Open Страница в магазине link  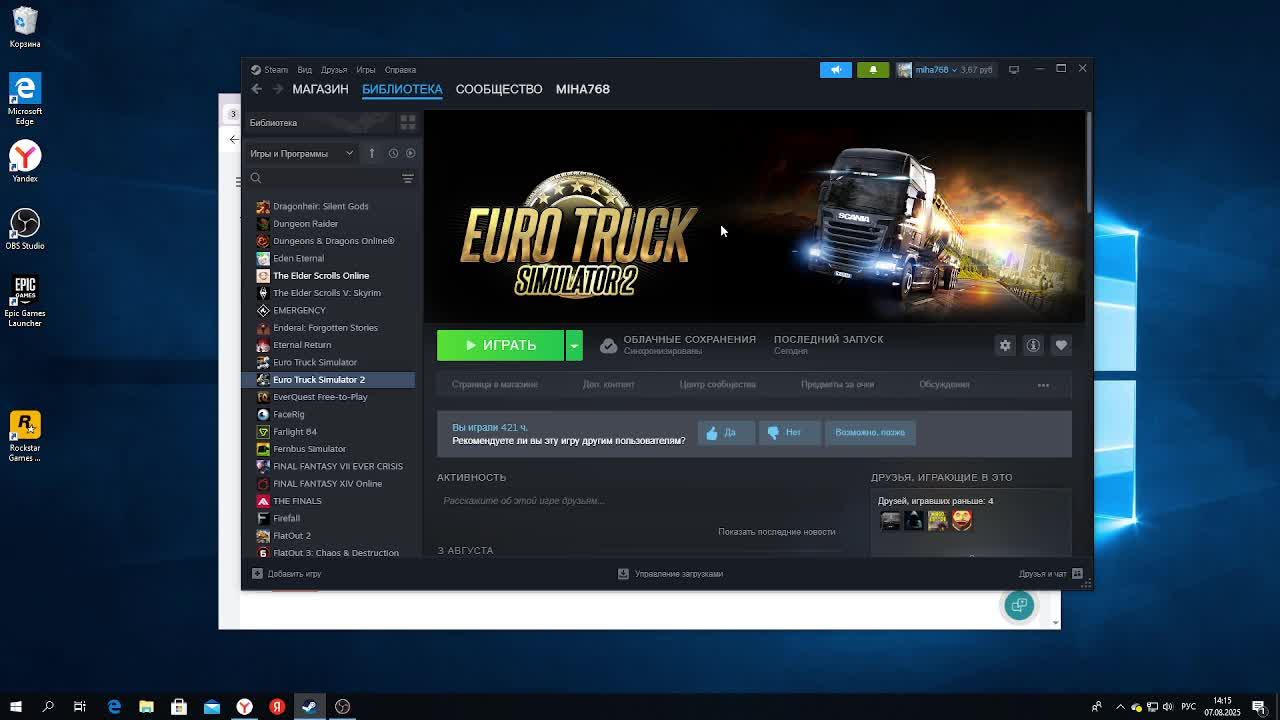click(x=495, y=385)
